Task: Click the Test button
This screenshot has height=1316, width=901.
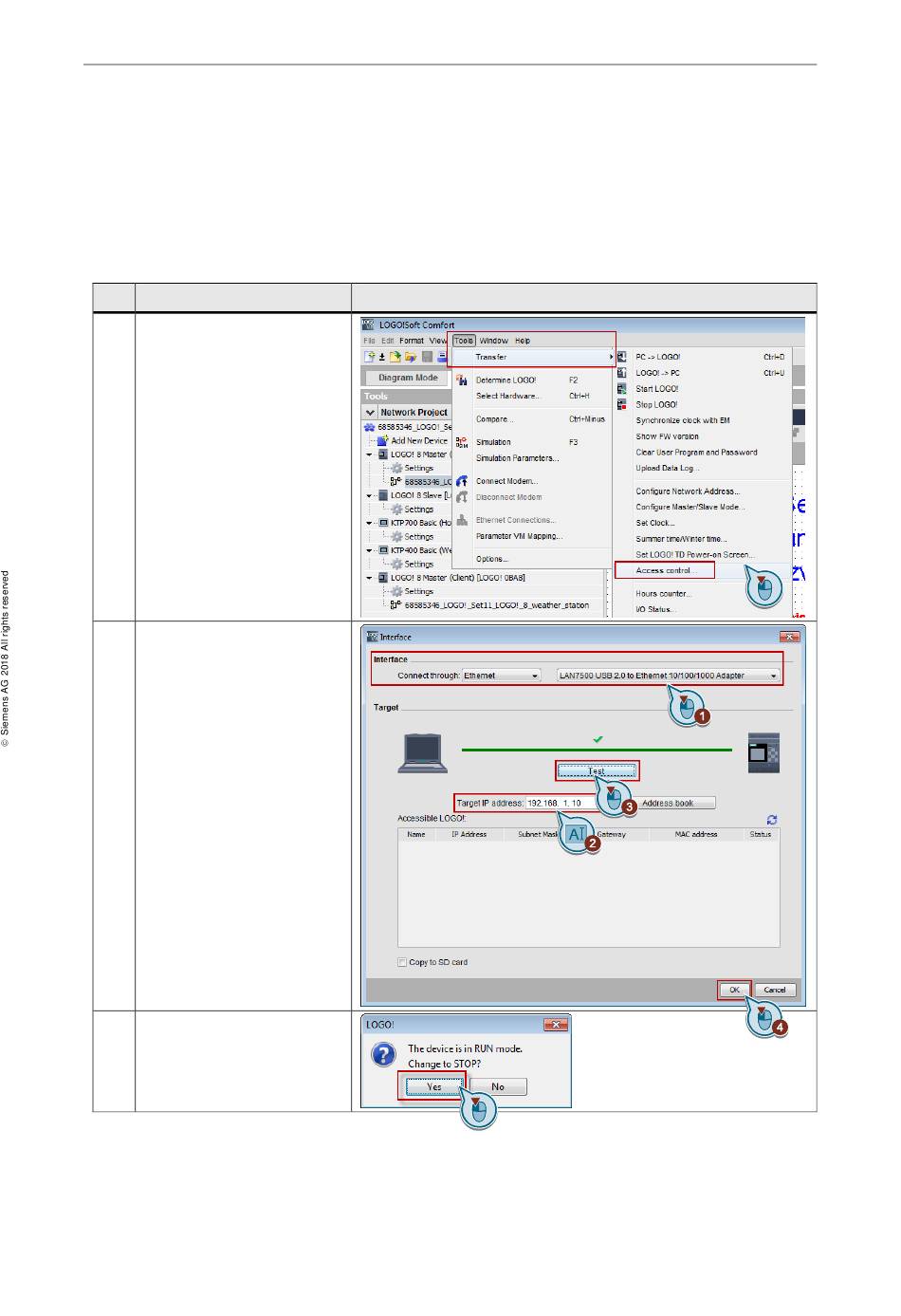Action: (597, 770)
